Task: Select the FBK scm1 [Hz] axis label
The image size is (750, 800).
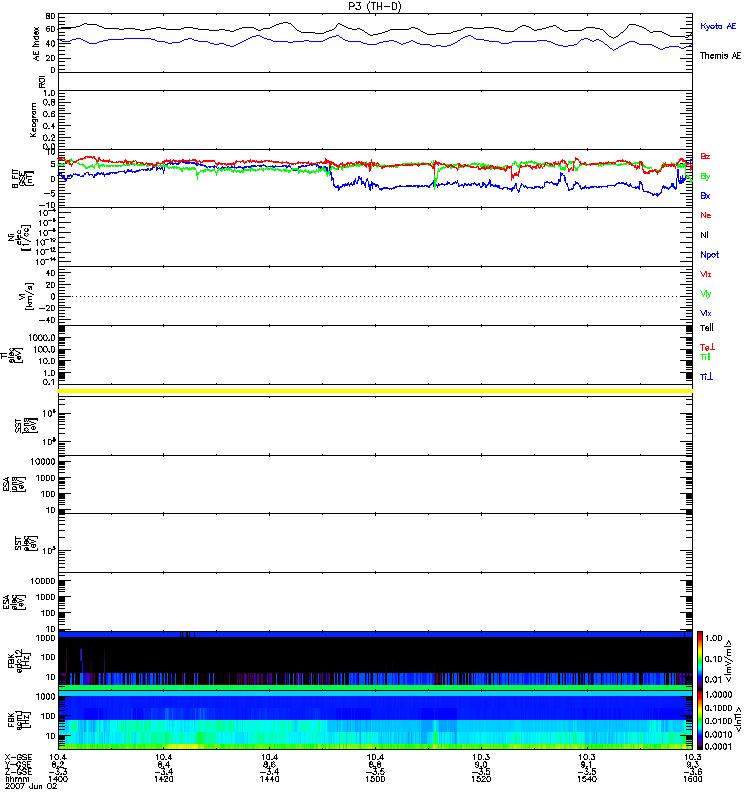Action: tap(19, 718)
